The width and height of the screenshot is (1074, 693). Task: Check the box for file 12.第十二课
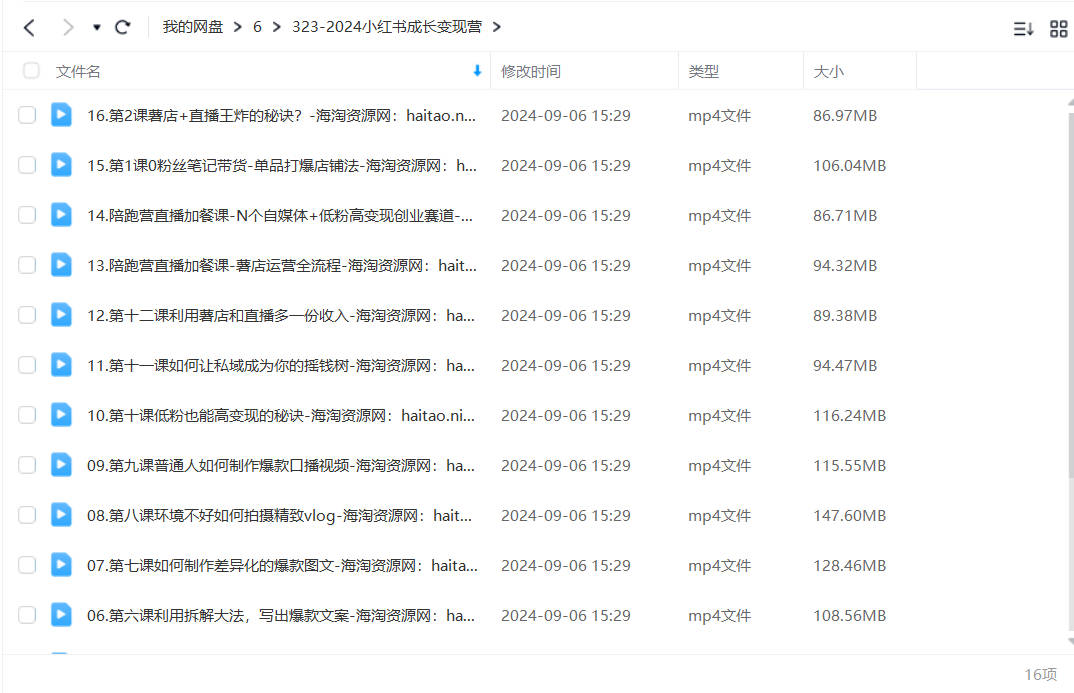(27, 315)
